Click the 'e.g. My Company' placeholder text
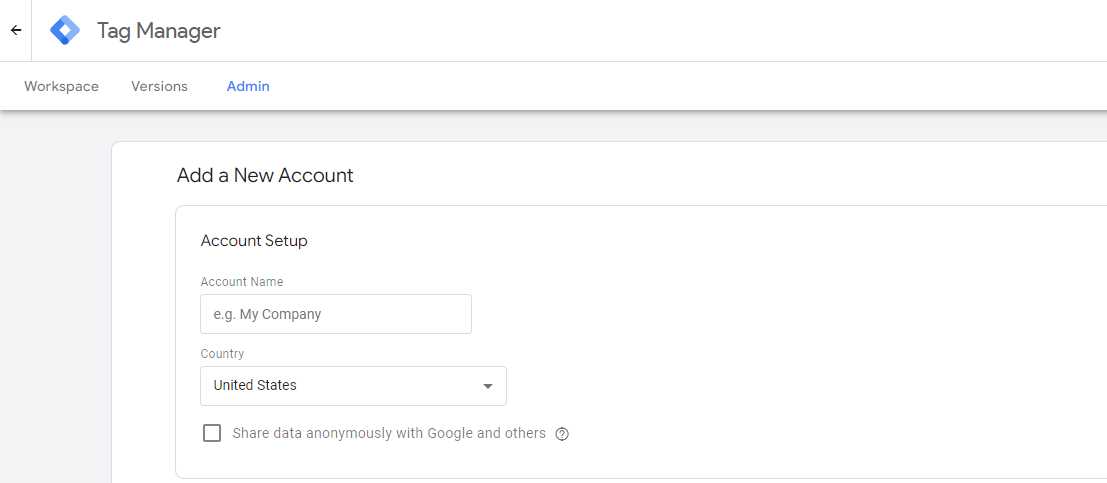 click(x=267, y=314)
